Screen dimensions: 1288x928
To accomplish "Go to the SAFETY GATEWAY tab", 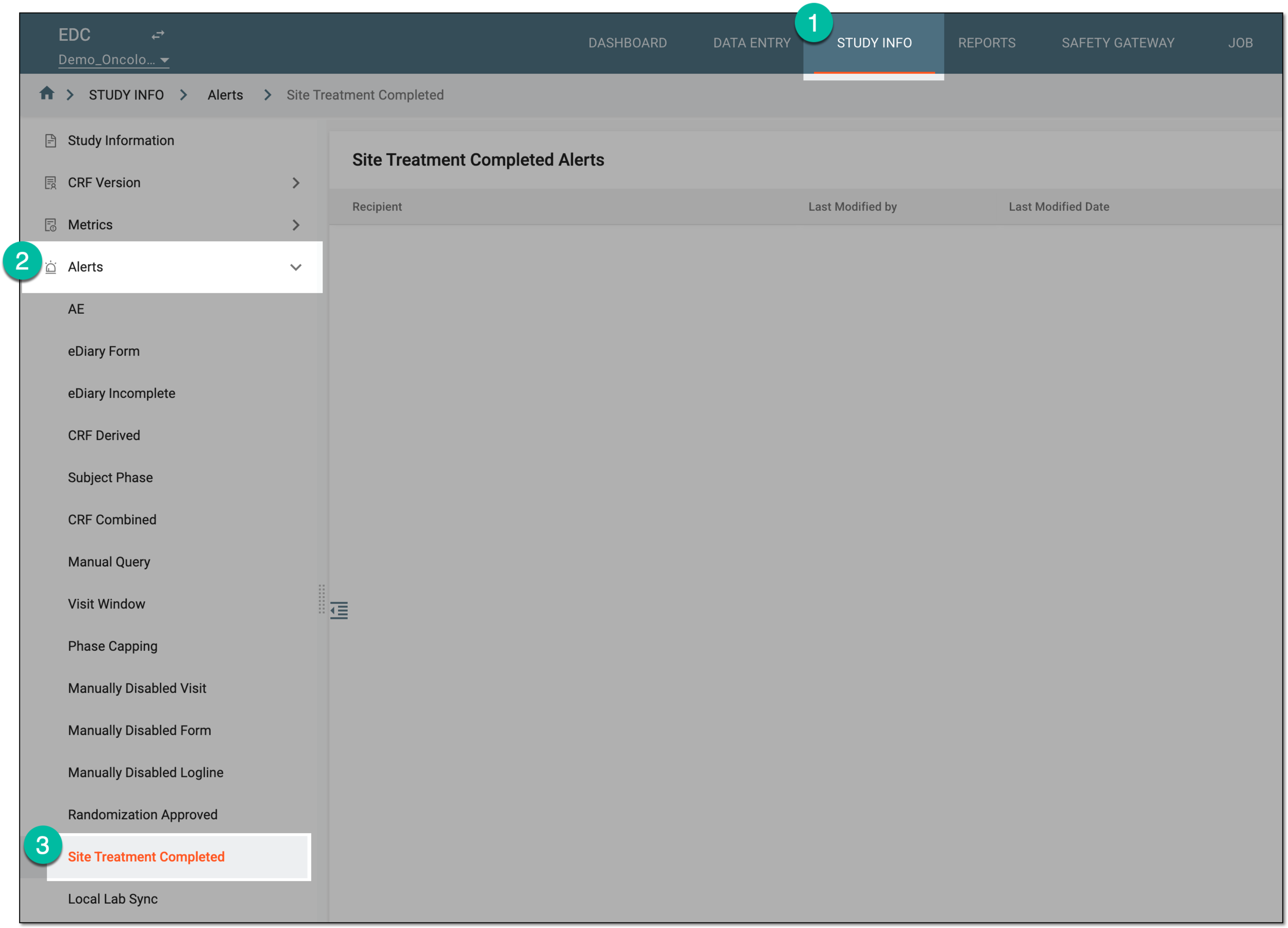I will [x=1117, y=43].
